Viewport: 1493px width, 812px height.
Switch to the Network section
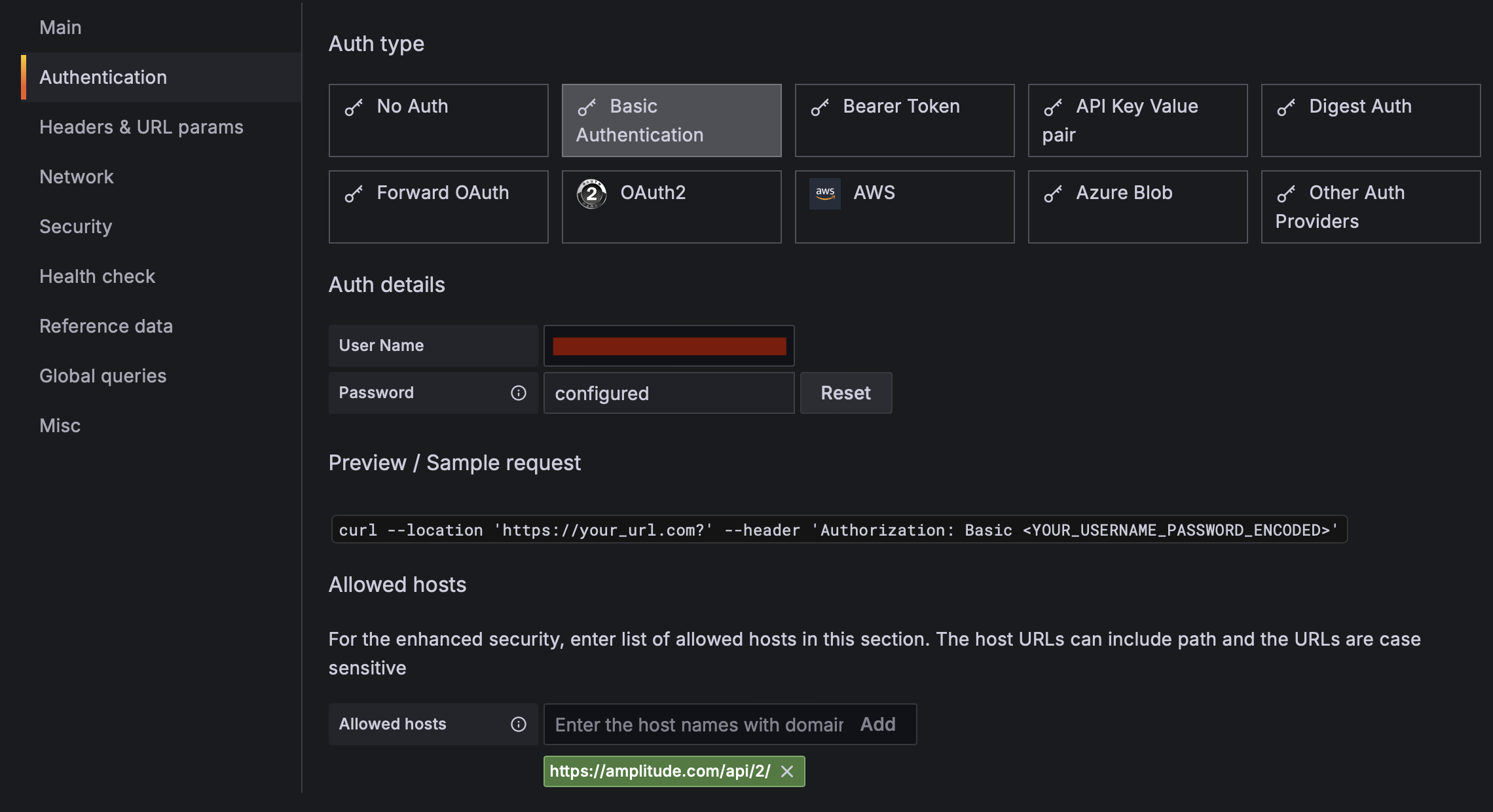point(77,177)
